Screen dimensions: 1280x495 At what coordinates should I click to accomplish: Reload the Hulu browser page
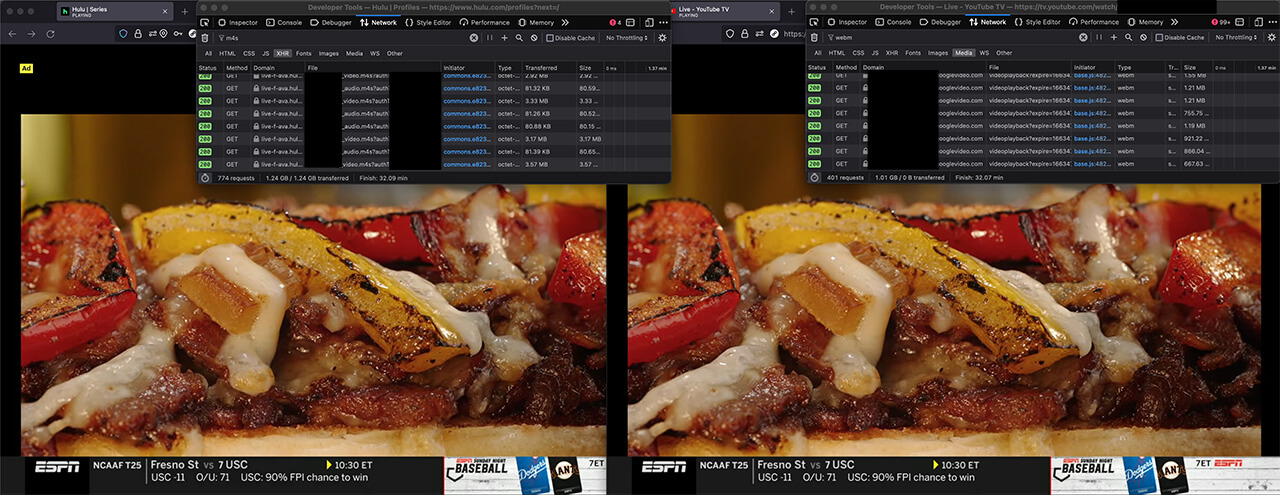pos(50,34)
